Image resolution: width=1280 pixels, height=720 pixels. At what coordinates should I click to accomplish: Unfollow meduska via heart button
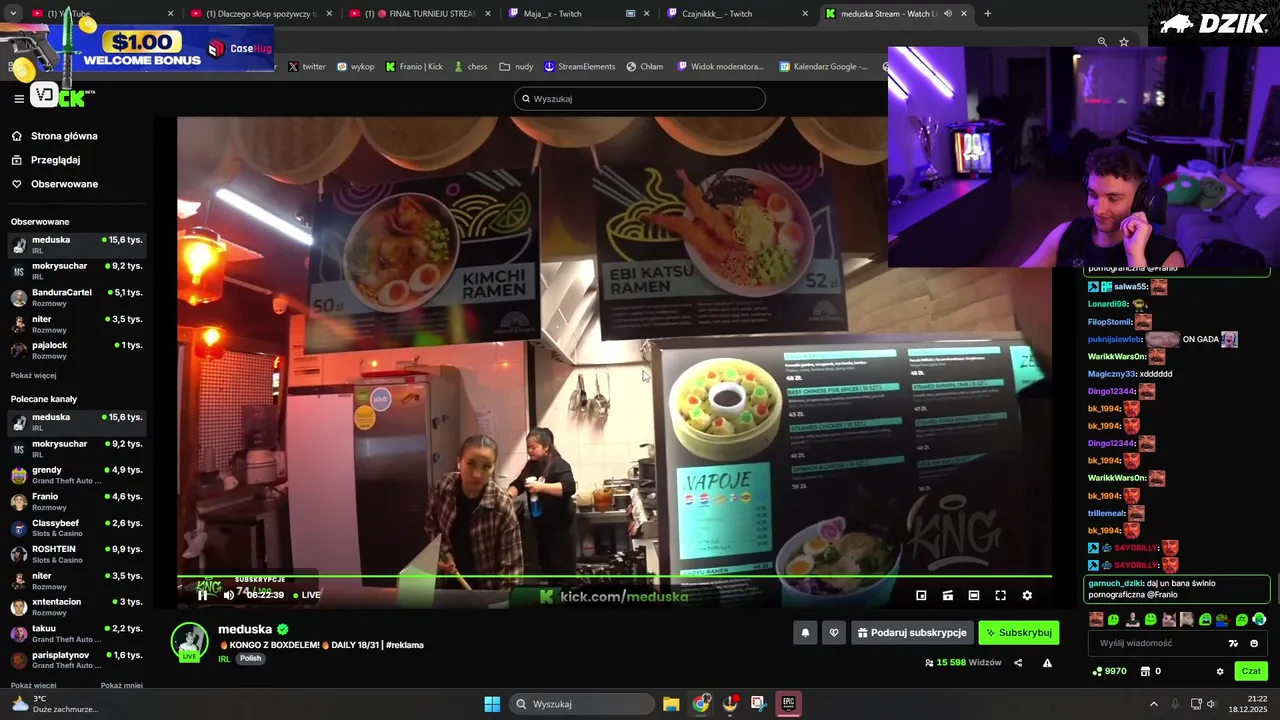[834, 633]
